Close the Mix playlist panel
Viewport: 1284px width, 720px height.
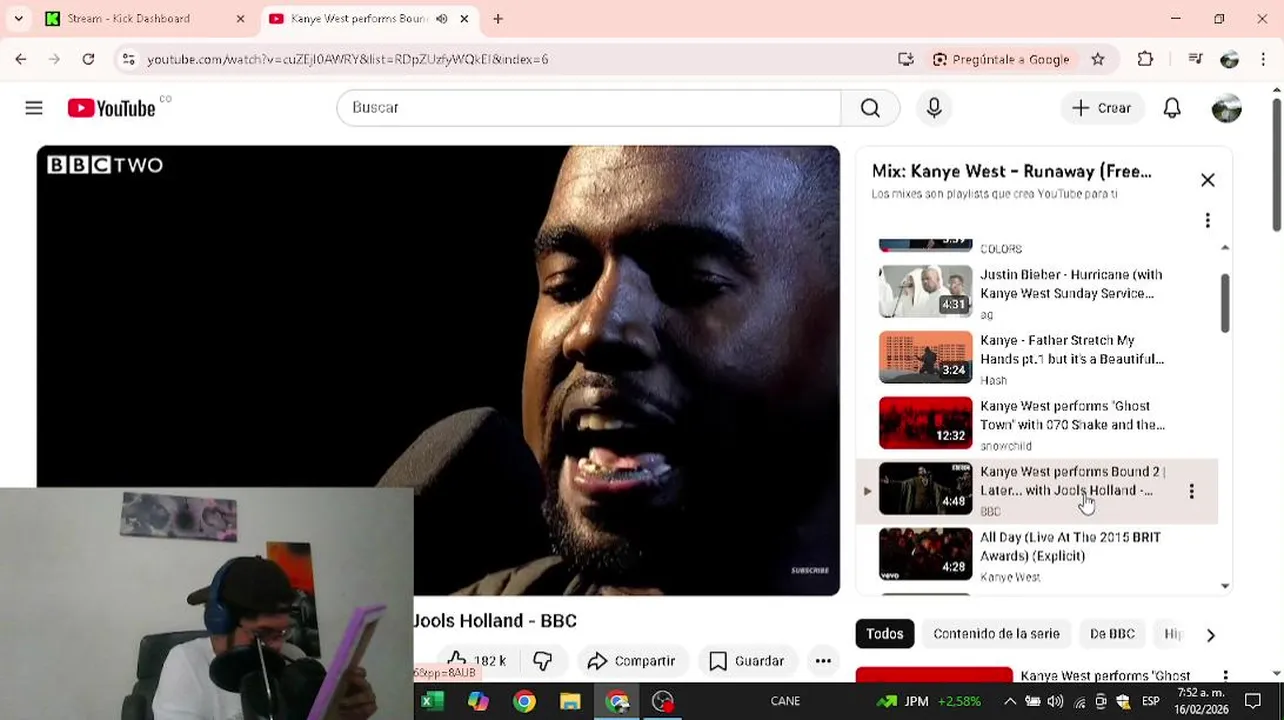(1208, 180)
